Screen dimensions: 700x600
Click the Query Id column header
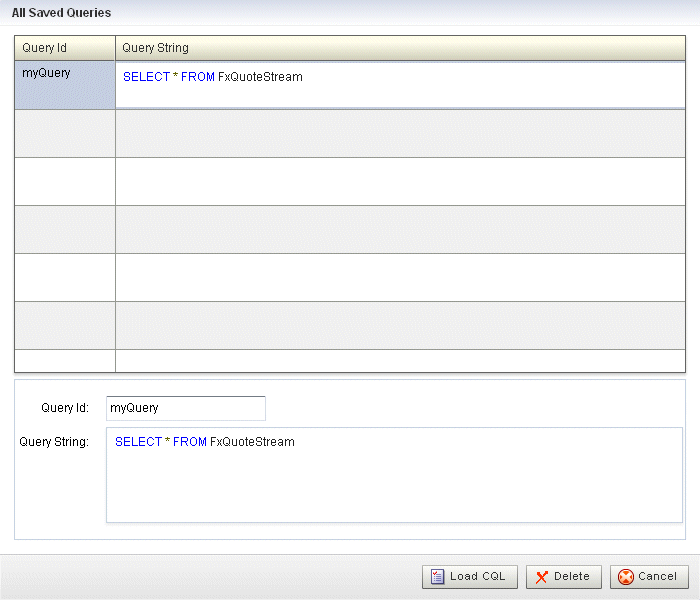point(65,48)
